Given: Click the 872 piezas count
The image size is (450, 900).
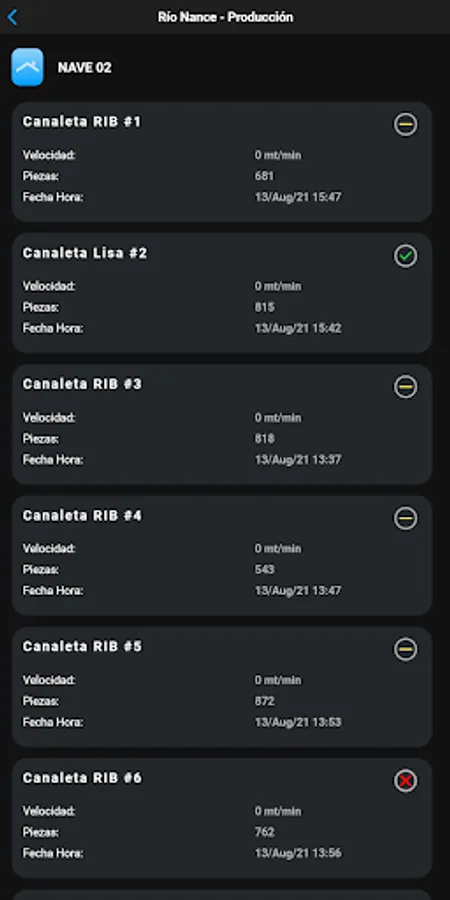Looking at the screenshot, I should (x=265, y=701).
